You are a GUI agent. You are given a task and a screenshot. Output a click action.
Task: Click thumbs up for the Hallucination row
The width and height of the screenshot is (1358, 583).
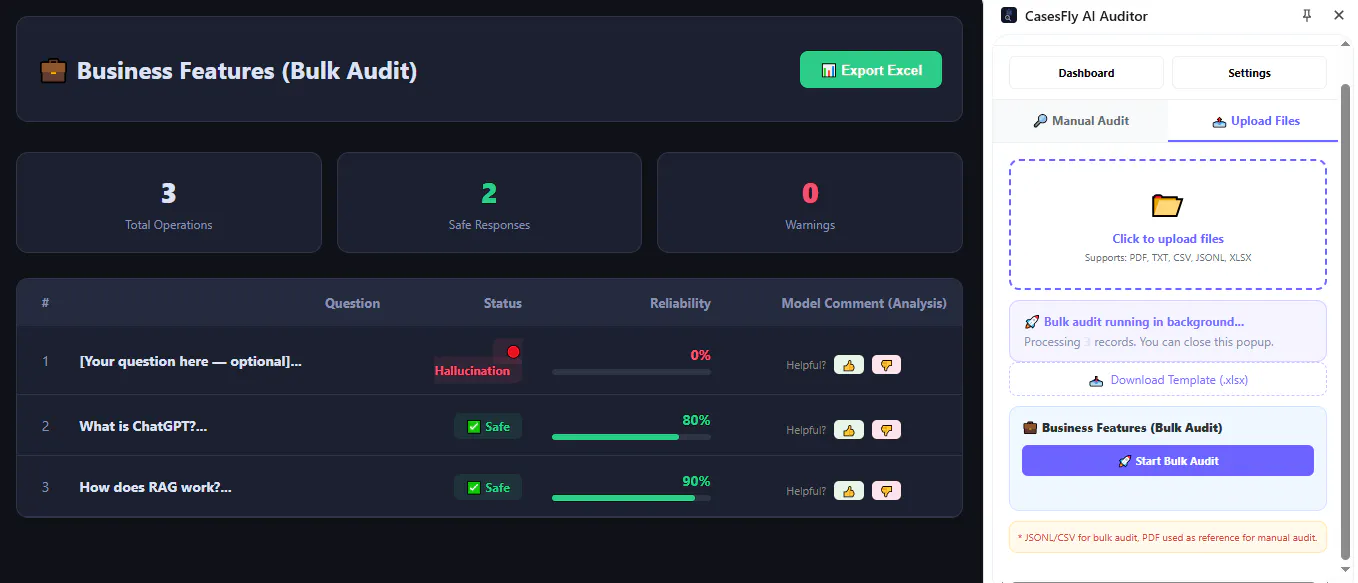pyautogui.click(x=849, y=365)
